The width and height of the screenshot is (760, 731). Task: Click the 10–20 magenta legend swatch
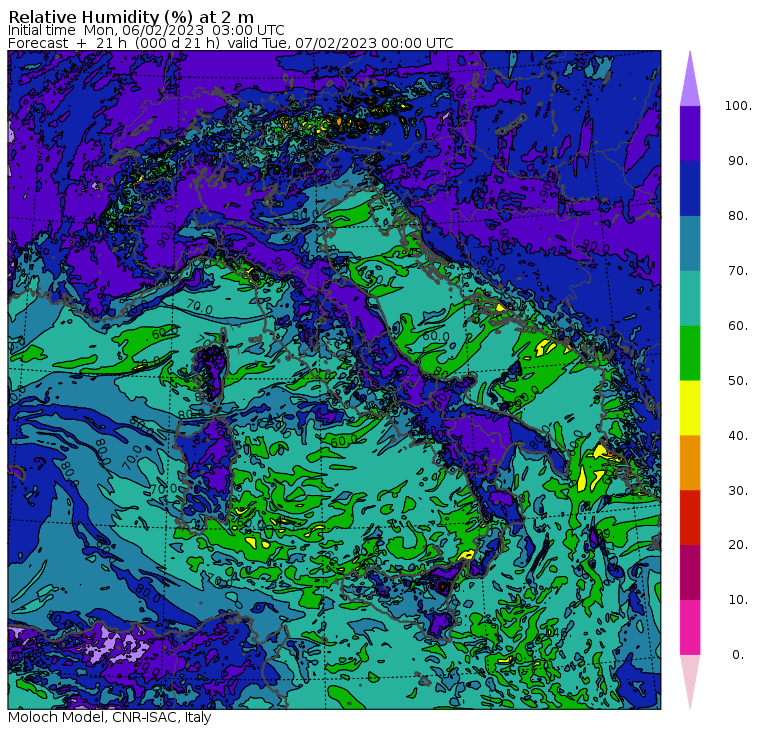click(x=690, y=572)
